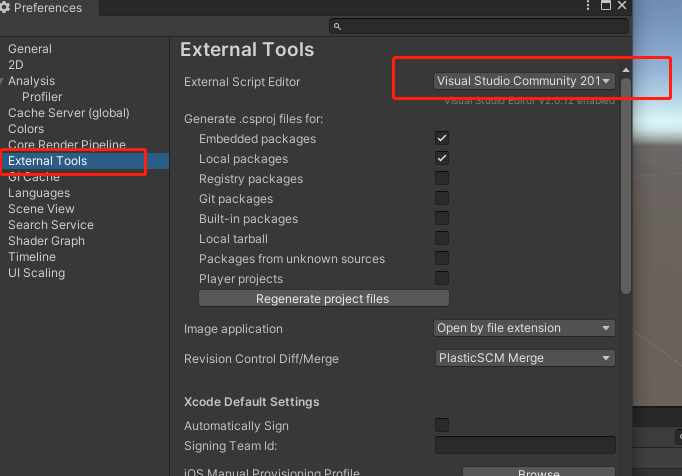Enable Built-in packages checkbox
682x476 pixels.
coord(442,218)
